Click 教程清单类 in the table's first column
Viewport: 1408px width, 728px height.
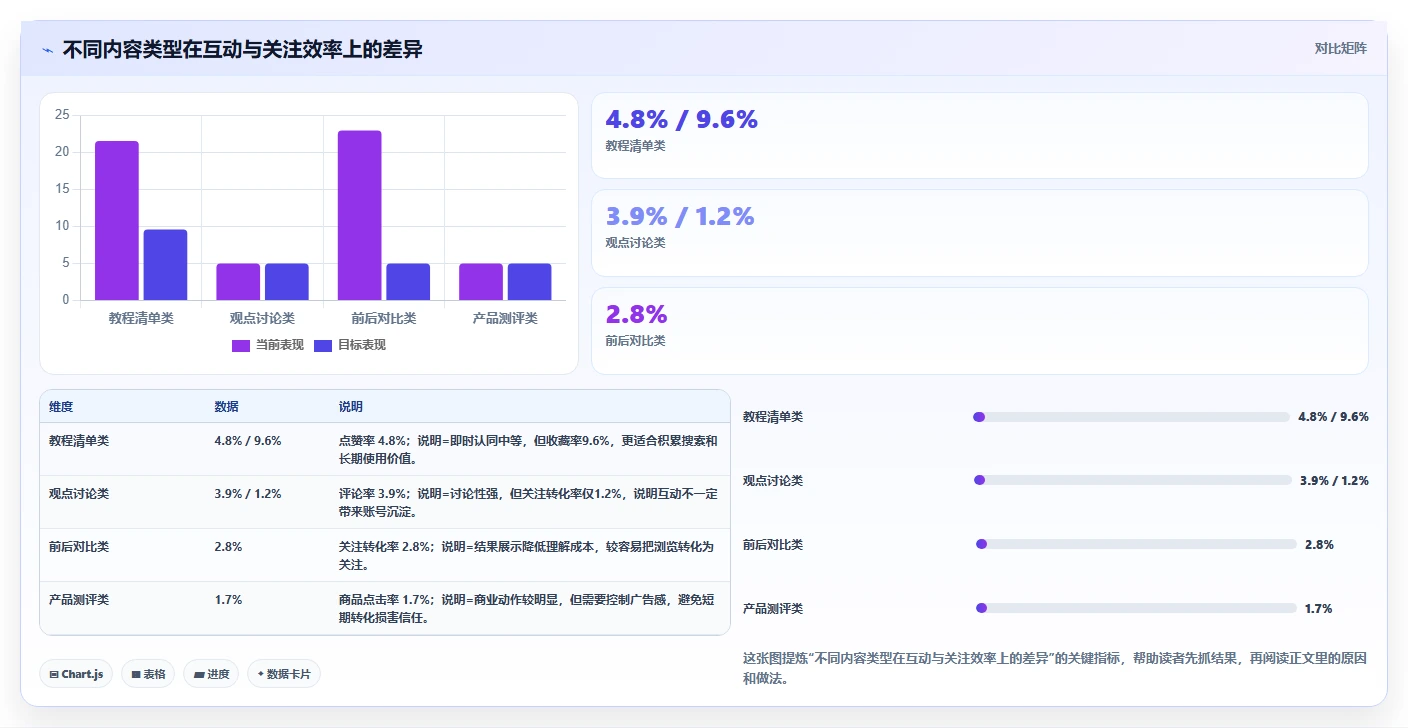coord(79,441)
